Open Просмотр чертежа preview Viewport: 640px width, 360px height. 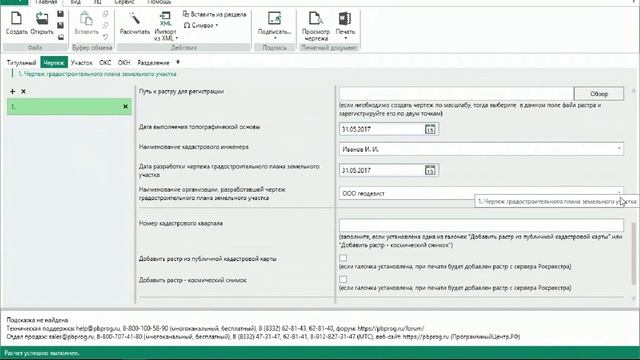[x=316, y=26]
